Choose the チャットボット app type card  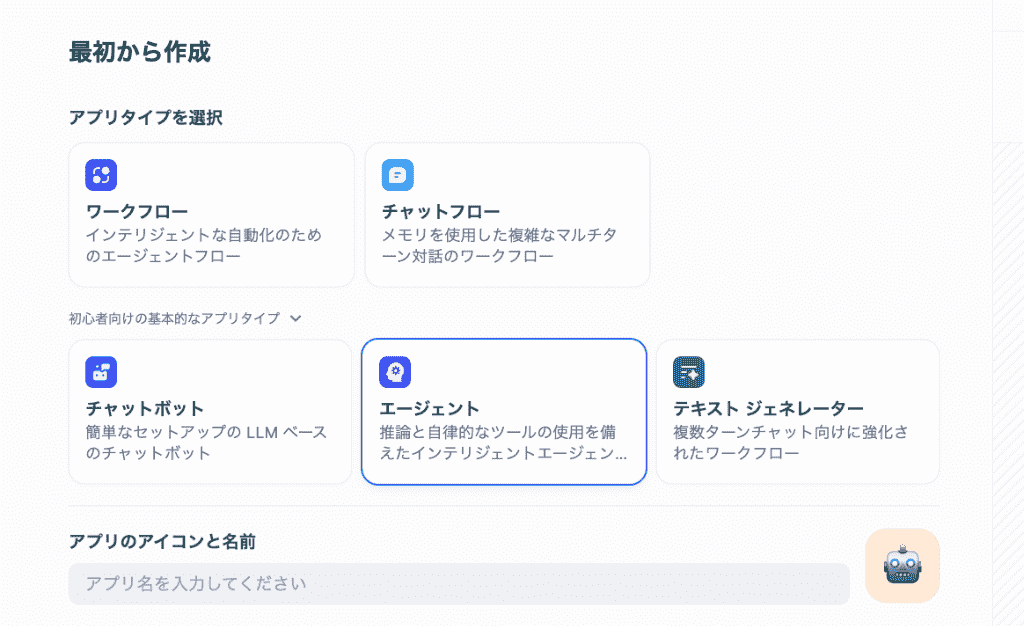(210, 412)
